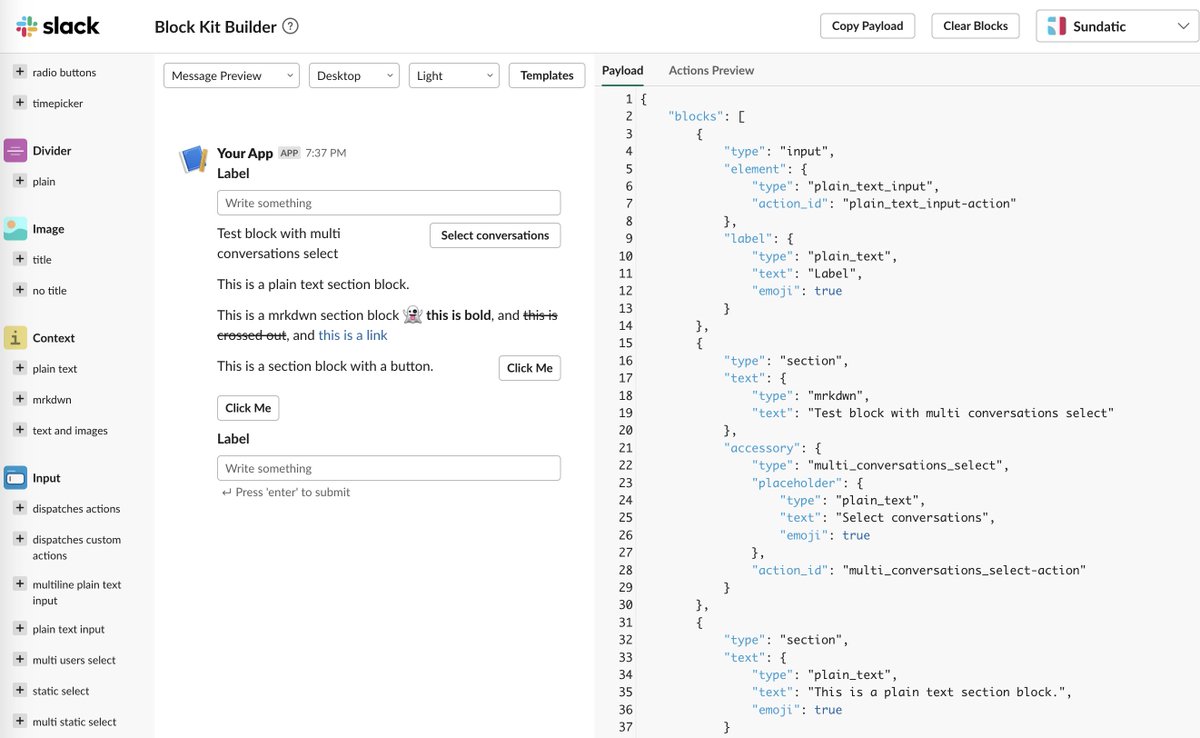Add image with no title plus icon

(x=19, y=290)
